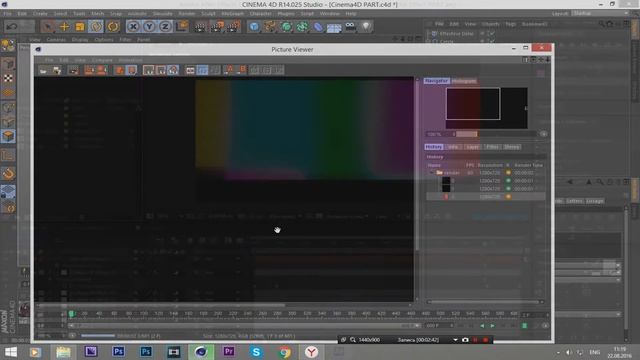Toggle the R dot of selected history row
The height and width of the screenshot is (360, 640).
[508, 197]
